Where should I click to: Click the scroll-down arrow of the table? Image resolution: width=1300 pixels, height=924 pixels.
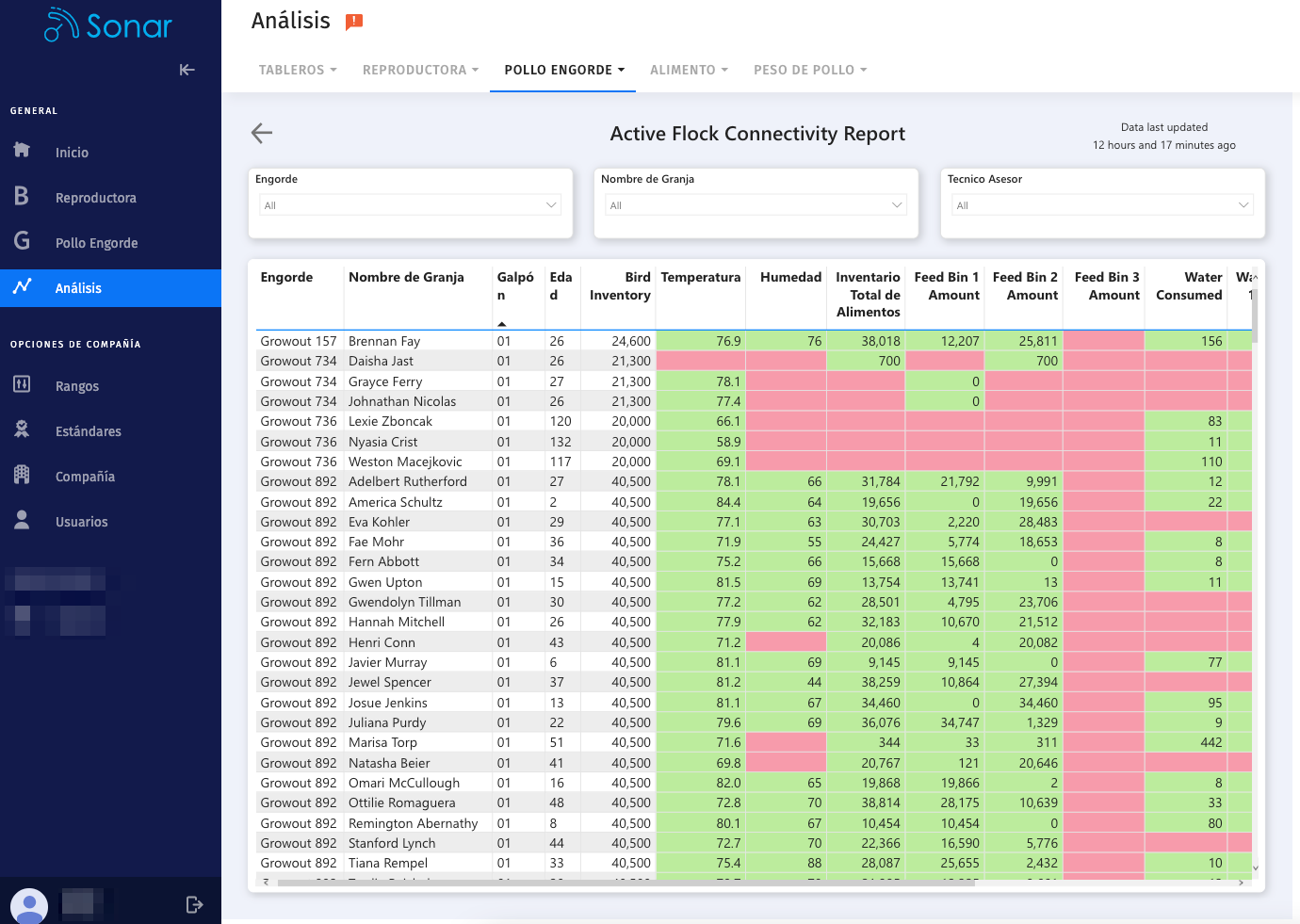tap(1255, 867)
